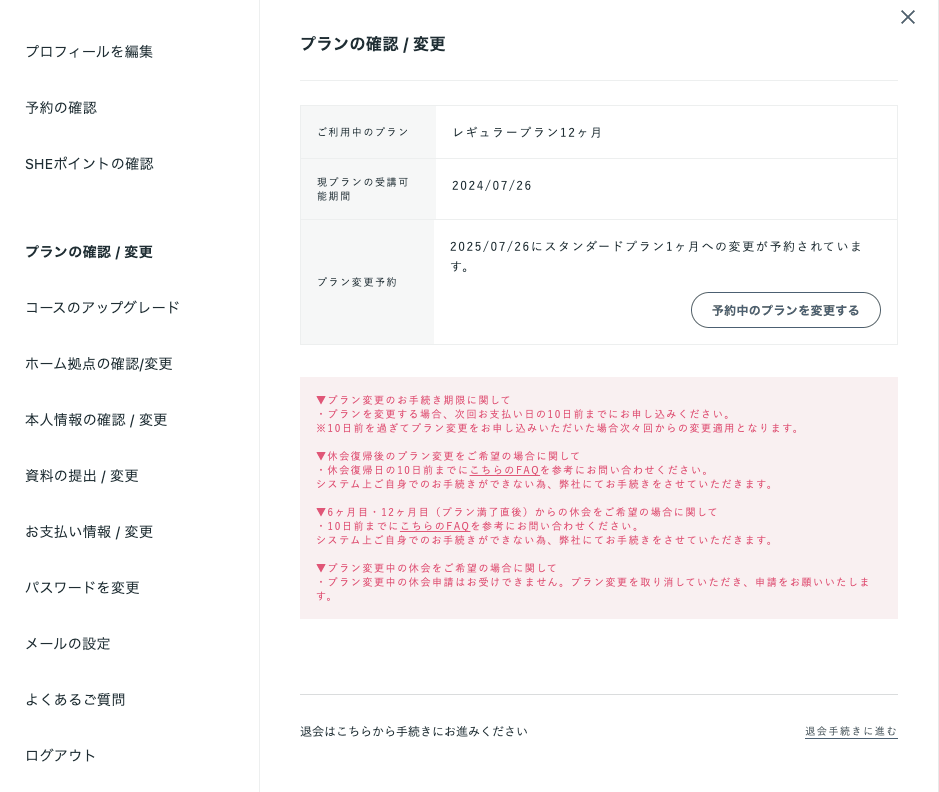Open SHEポイントの確認 menu item

pyautogui.click(x=89, y=163)
